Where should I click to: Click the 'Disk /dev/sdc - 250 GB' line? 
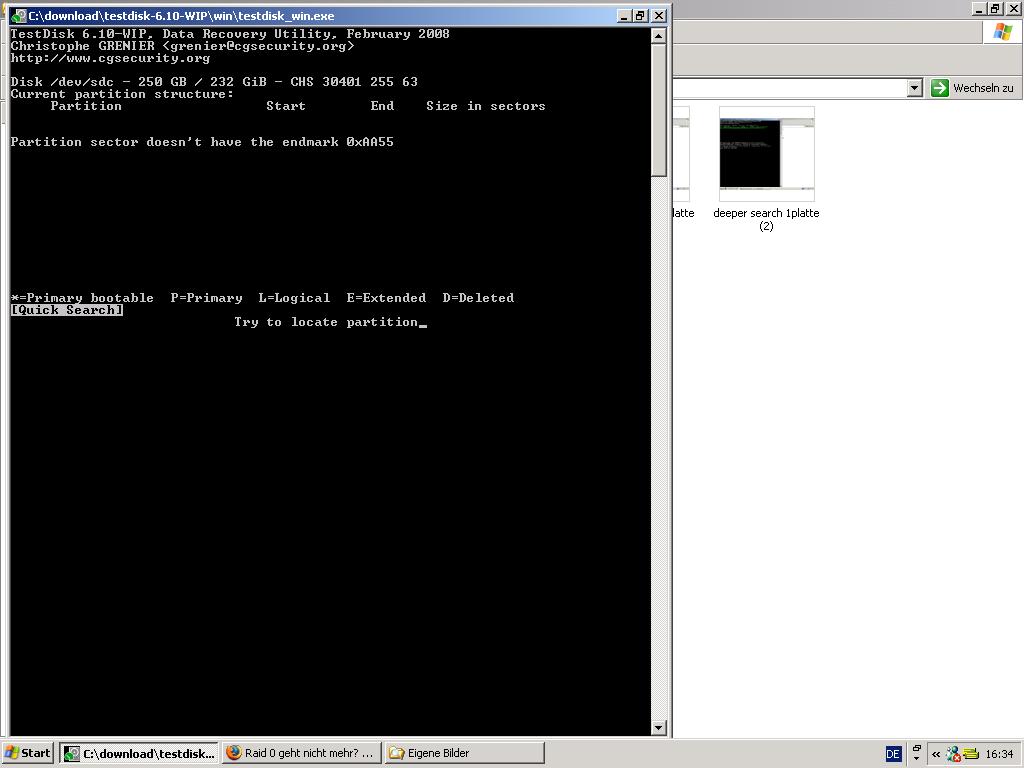pos(214,82)
